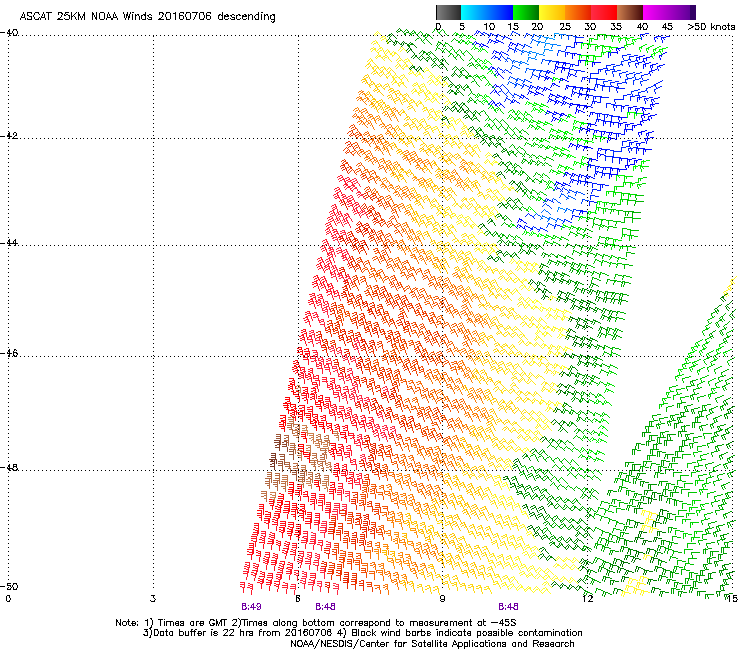Click the '>50 knots' legend label

click(711, 27)
